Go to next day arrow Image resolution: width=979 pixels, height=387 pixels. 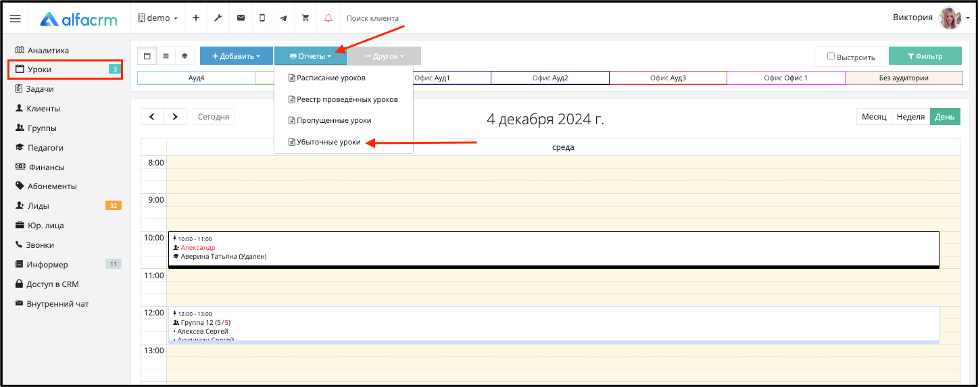[175, 117]
